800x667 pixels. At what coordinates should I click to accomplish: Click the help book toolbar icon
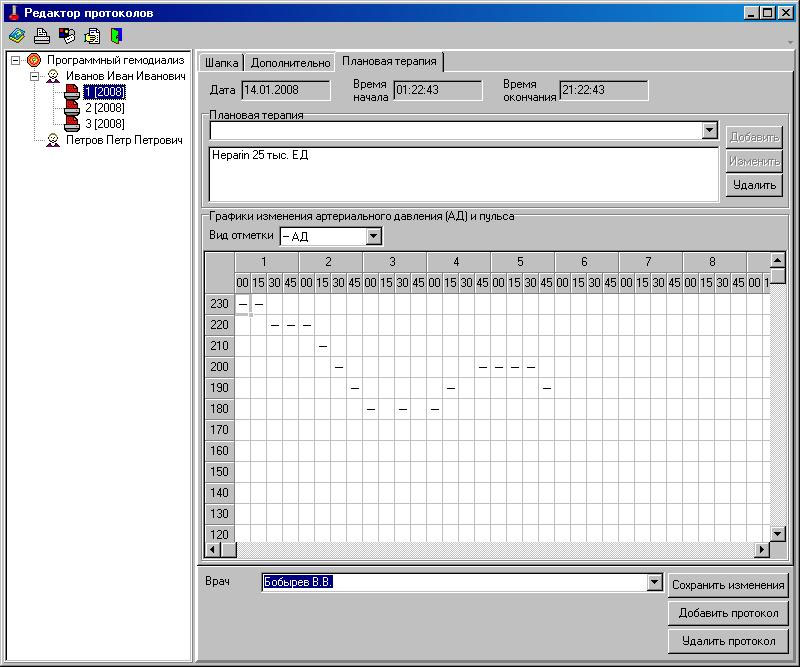17,36
